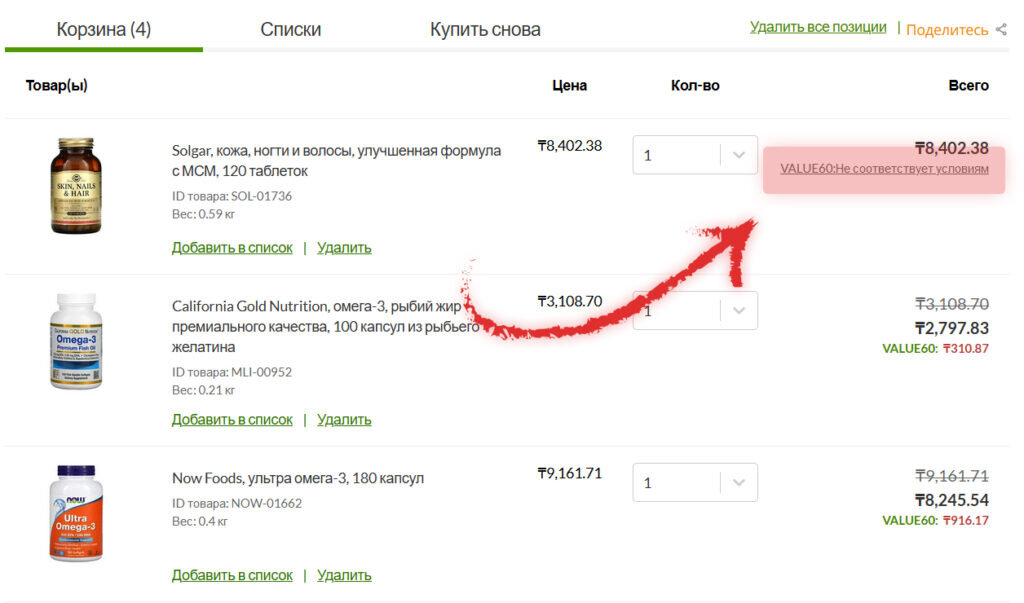The height and width of the screenshot is (603, 1024).
Task: Click discounted total ₸8,245.54
Action: click(x=952, y=500)
